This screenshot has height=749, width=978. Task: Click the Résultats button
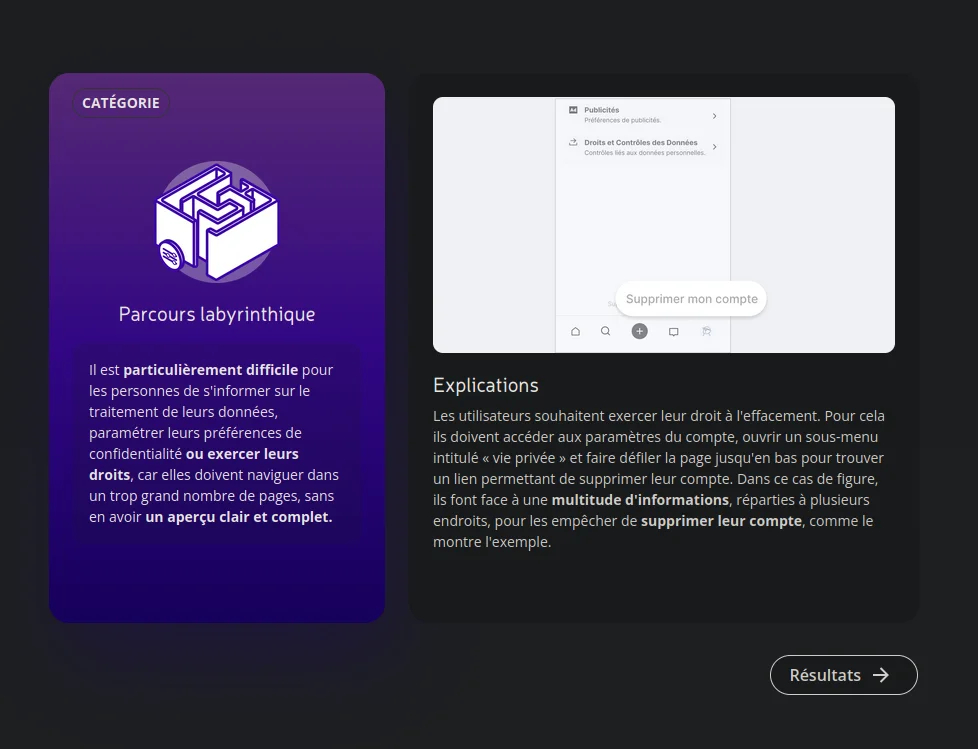coord(842,675)
